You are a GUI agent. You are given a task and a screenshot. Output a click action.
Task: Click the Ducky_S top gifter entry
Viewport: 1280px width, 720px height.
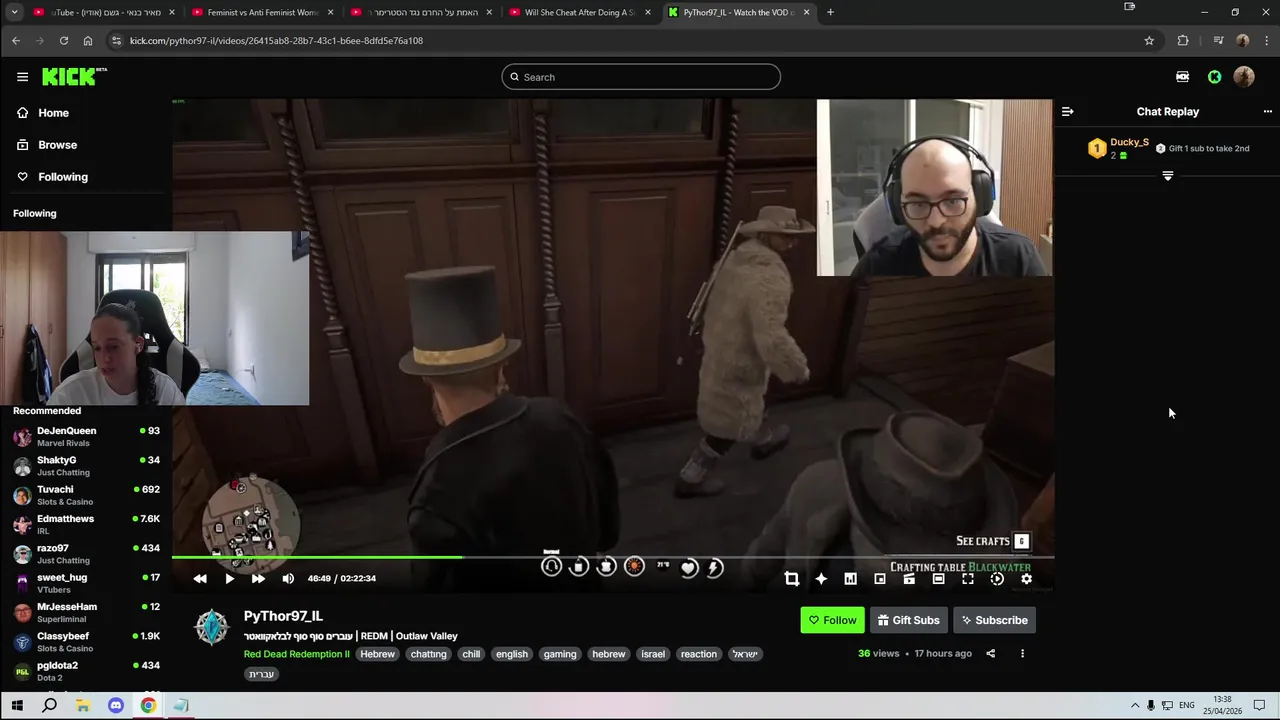pos(1118,148)
